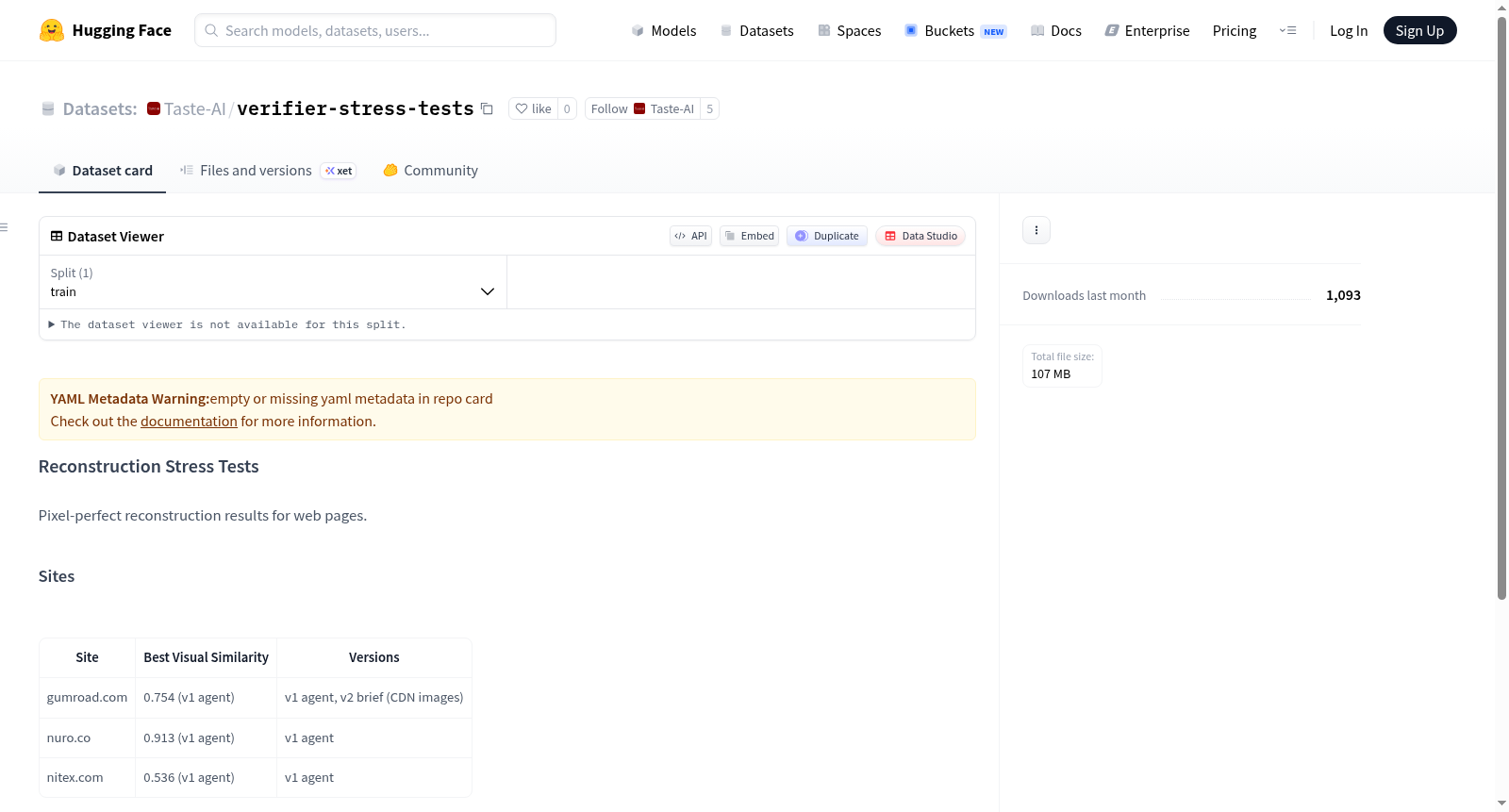1509x812 pixels.
Task: Click the Pixel-perfect reconstruction results description
Action: [203, 516]
